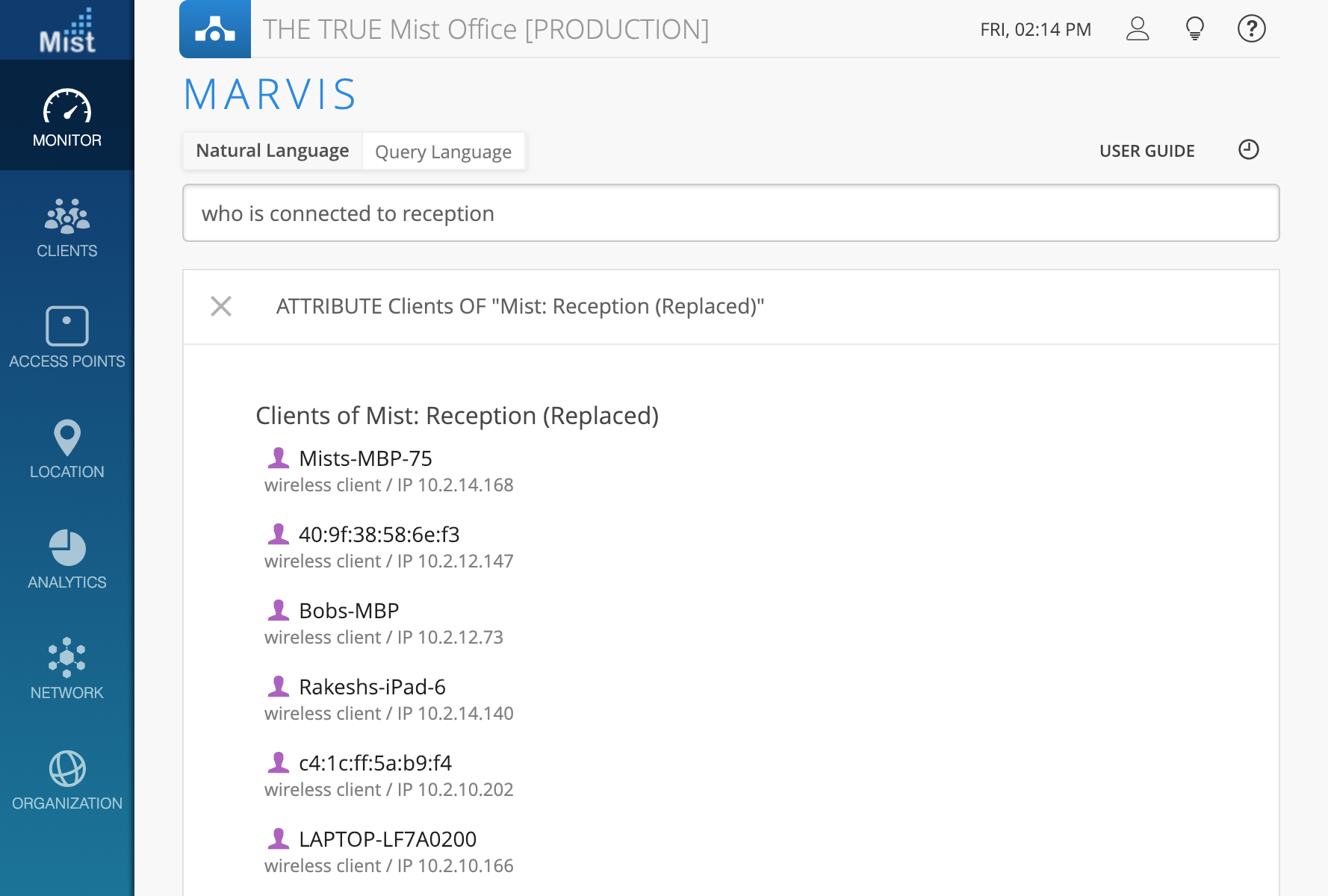Open client LAPTOP-LF7A0200

coord(388,839)
